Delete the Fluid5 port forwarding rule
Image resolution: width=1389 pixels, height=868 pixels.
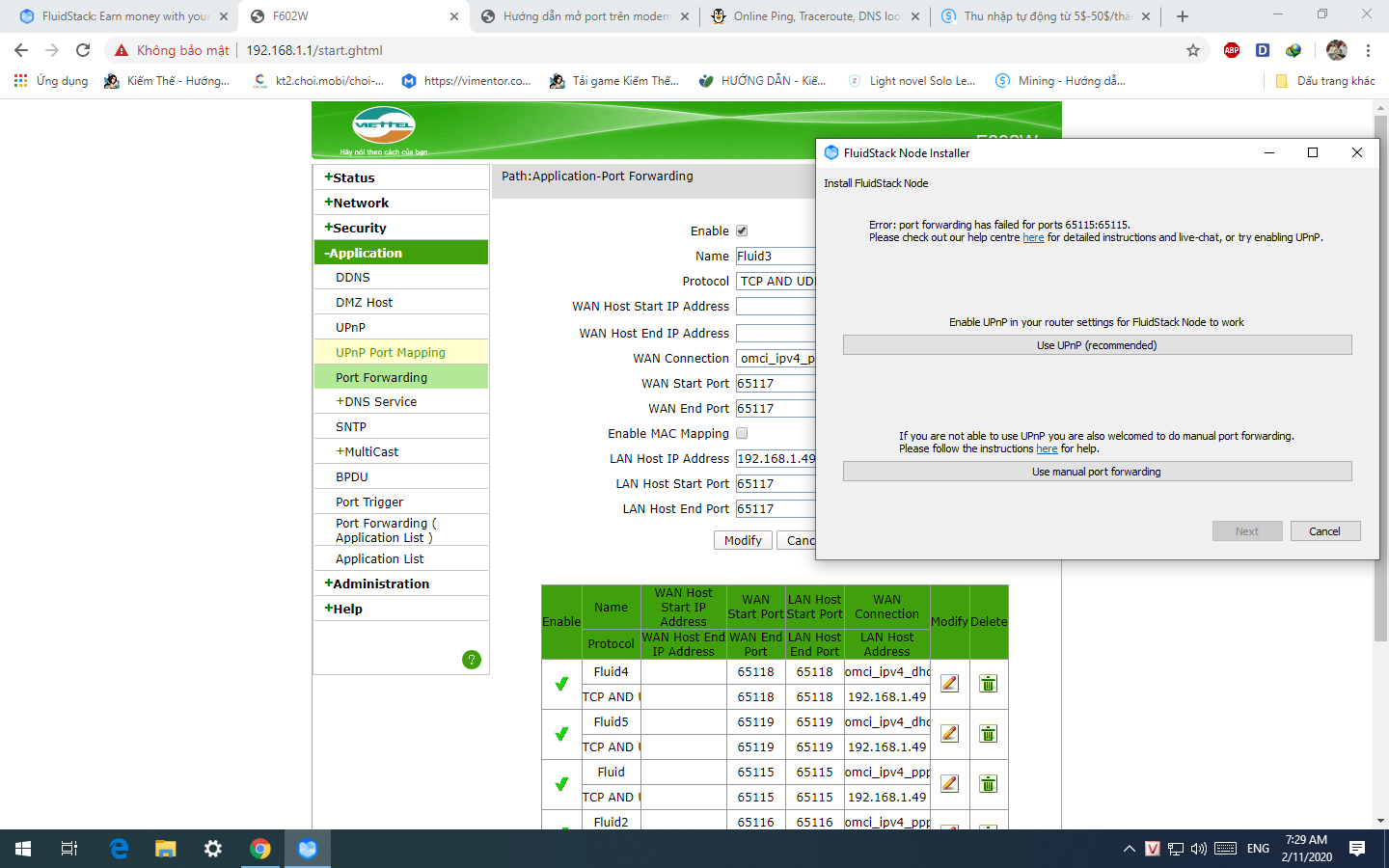pyautogui.click(x=988, y=734)
